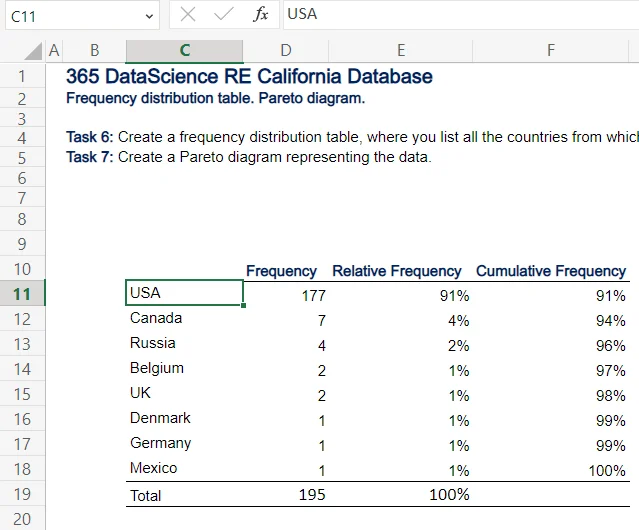Click the Cancel X icon in formula bar
This screenshot has width=639, height=530.
coord(188,15)
